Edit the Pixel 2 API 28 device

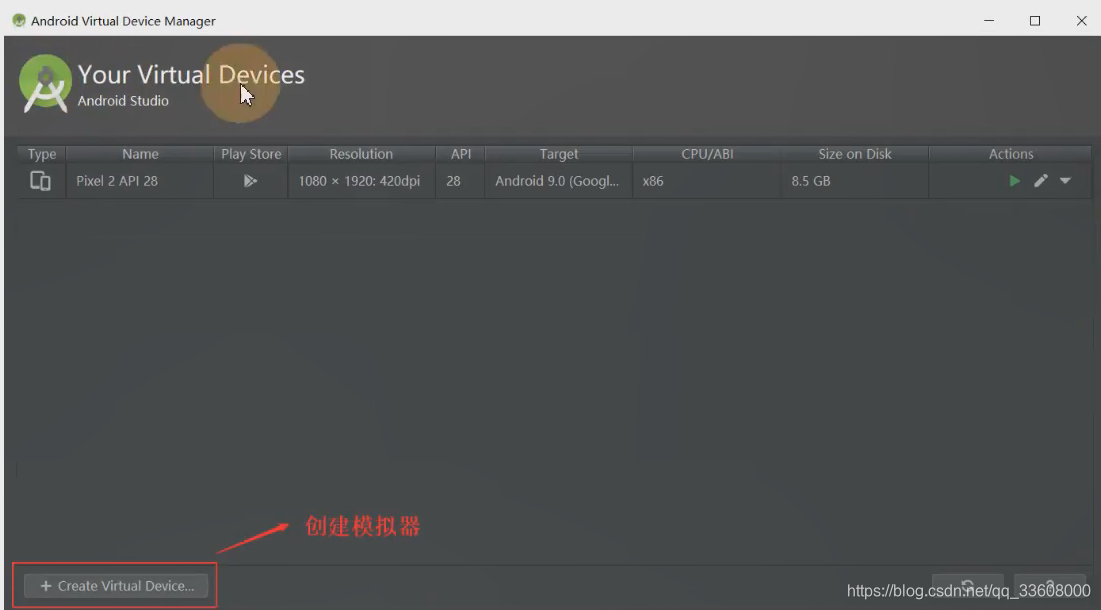click(1041, 181)
